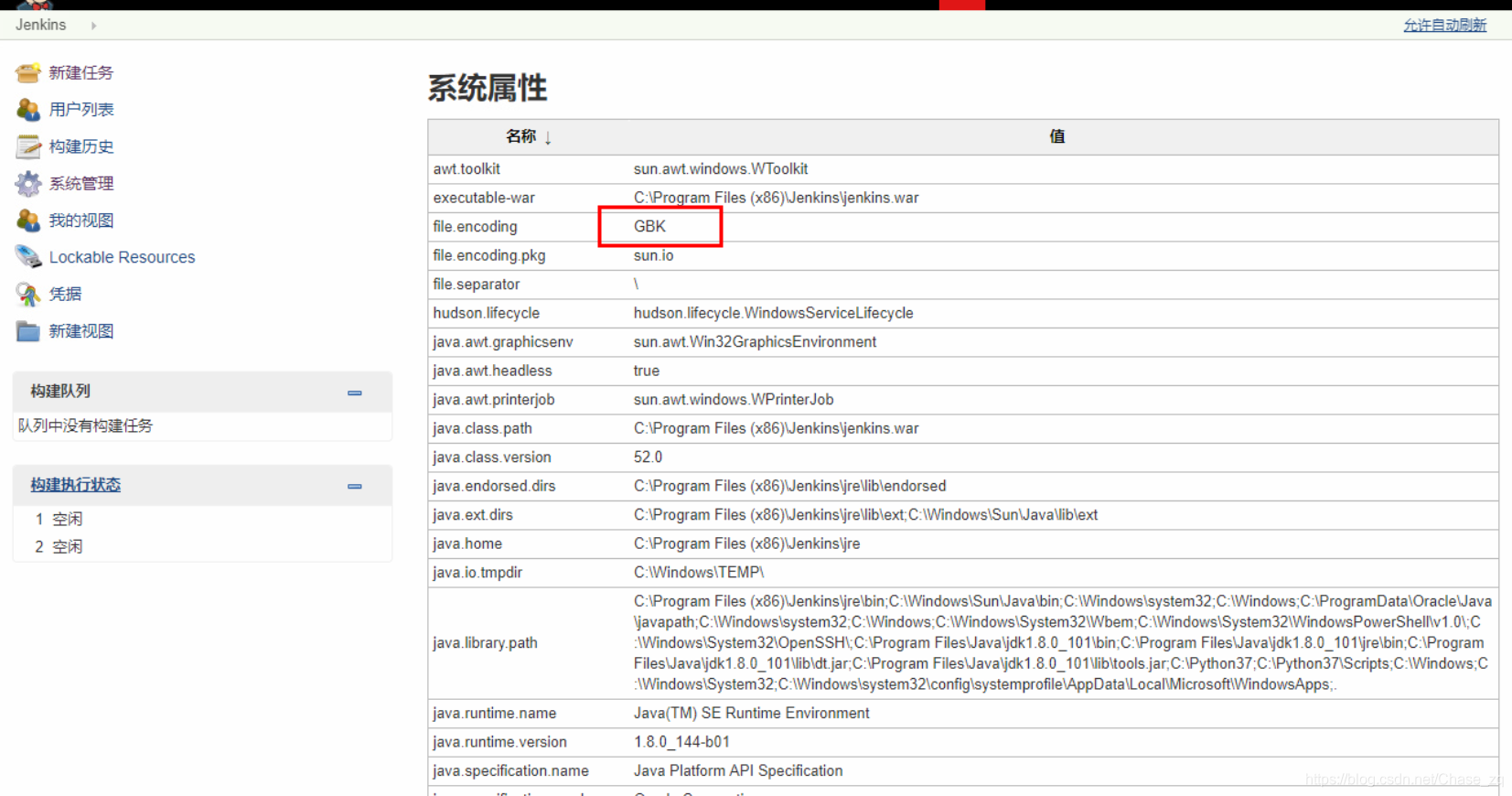The width and height of the screenshot is (1512, 796).
Task: Select java.runtime.version value 1.8.0_144-b01
Action: [x=681, y=742]
